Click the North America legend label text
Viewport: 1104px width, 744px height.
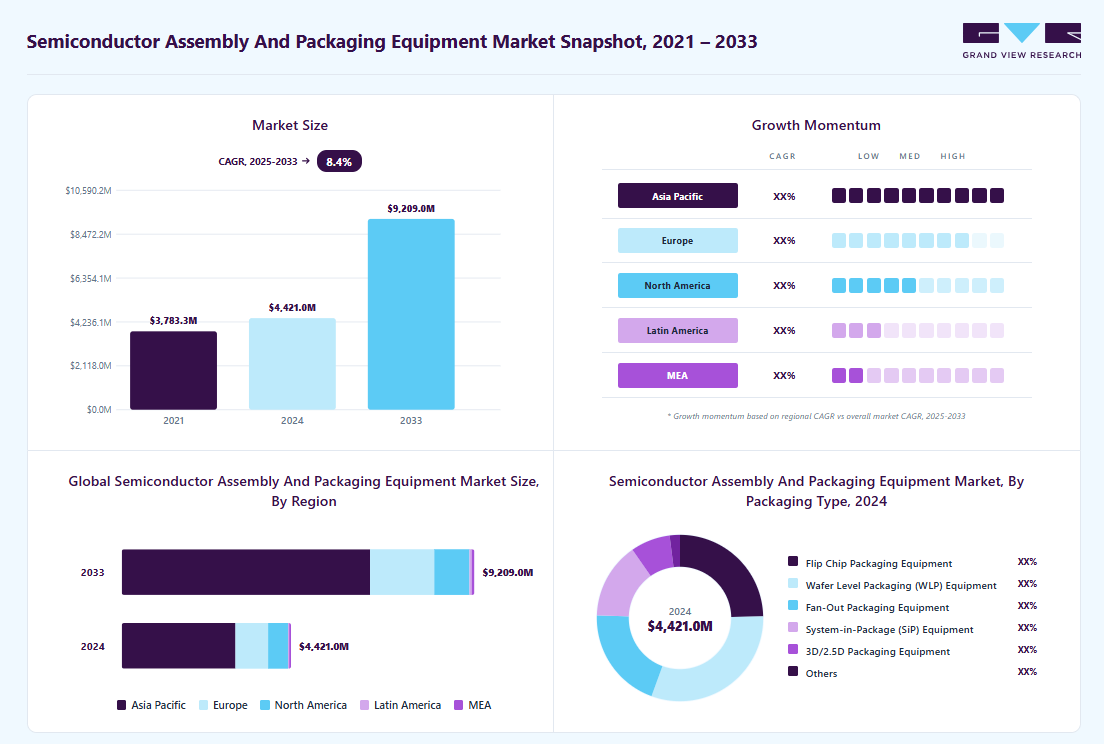[x=310, y=705]
